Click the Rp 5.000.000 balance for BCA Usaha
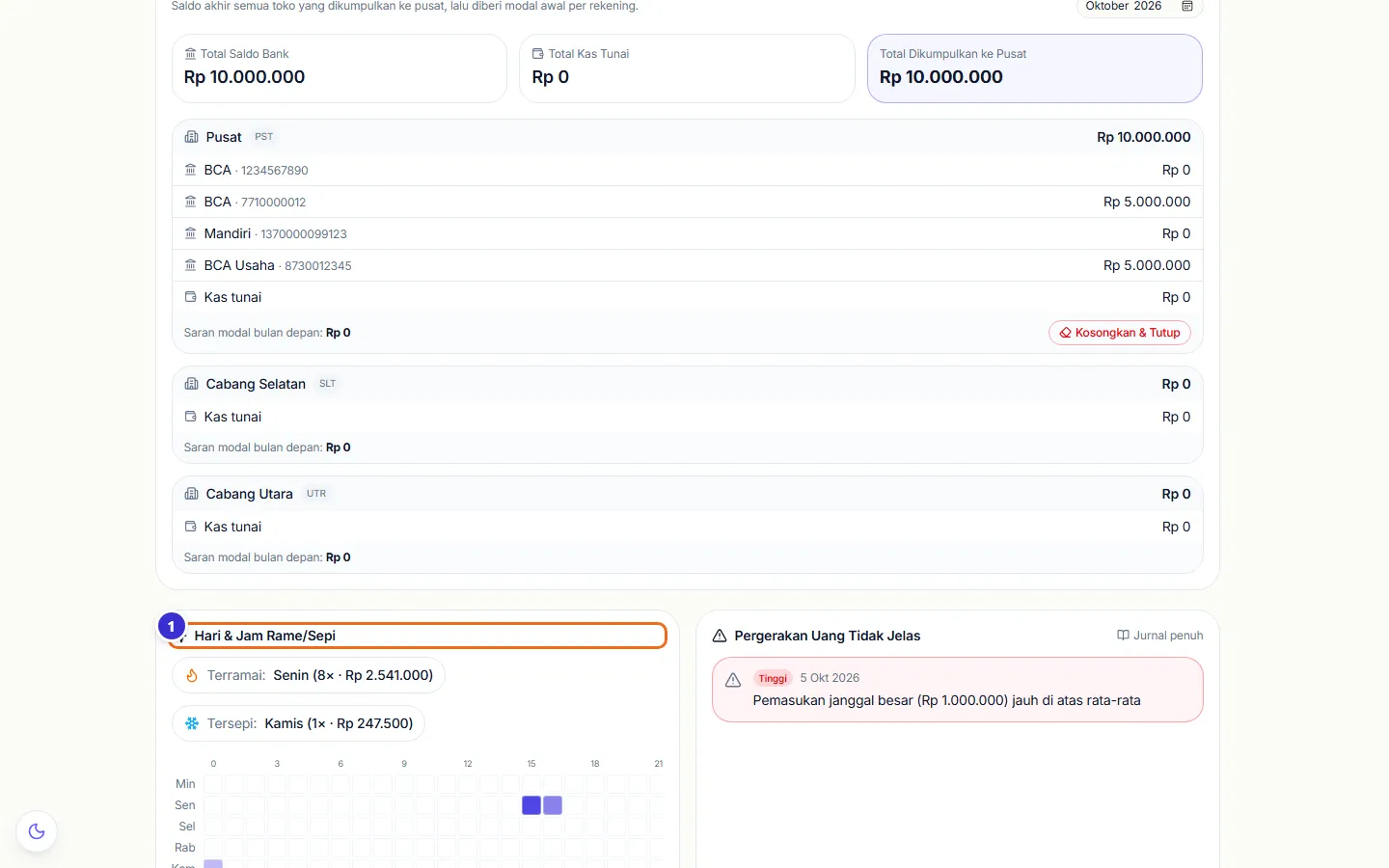Viewport: 1389px width, 868px height. [1147, 265]
